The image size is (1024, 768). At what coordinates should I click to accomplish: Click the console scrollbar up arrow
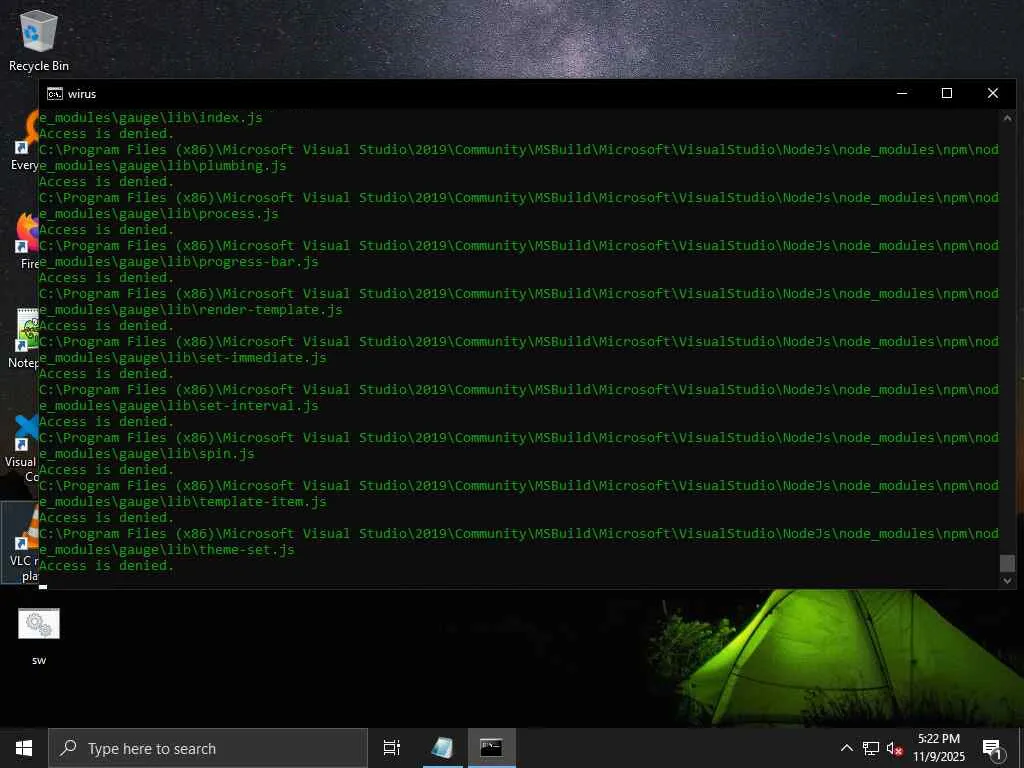[1007, 118]
